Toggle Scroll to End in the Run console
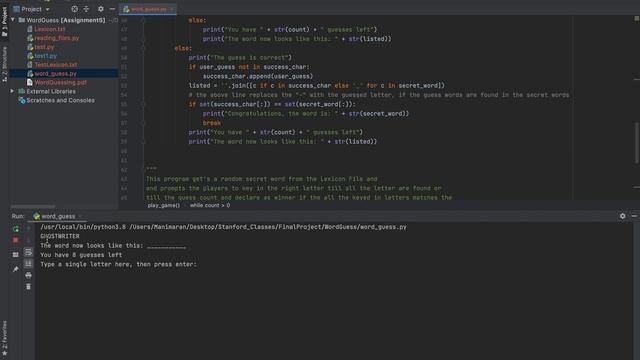Viewport: 640px width, 360px height. pyautogui.click(x=28, y=264)
